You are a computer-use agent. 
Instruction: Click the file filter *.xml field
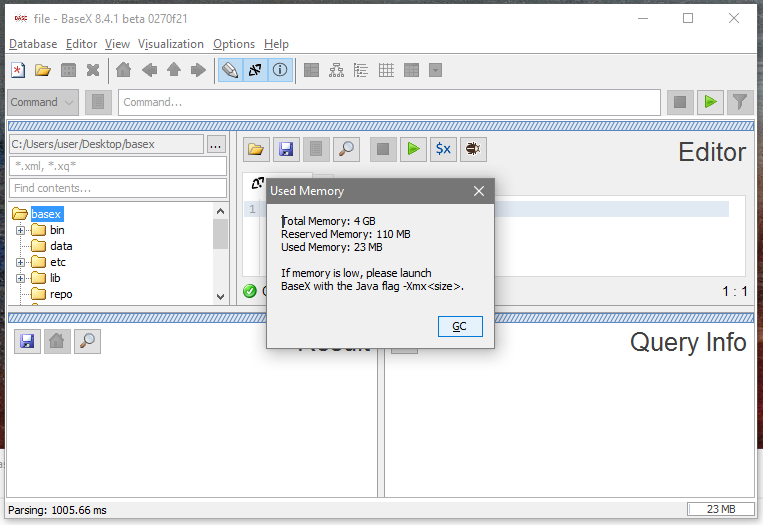pos(118,166)
